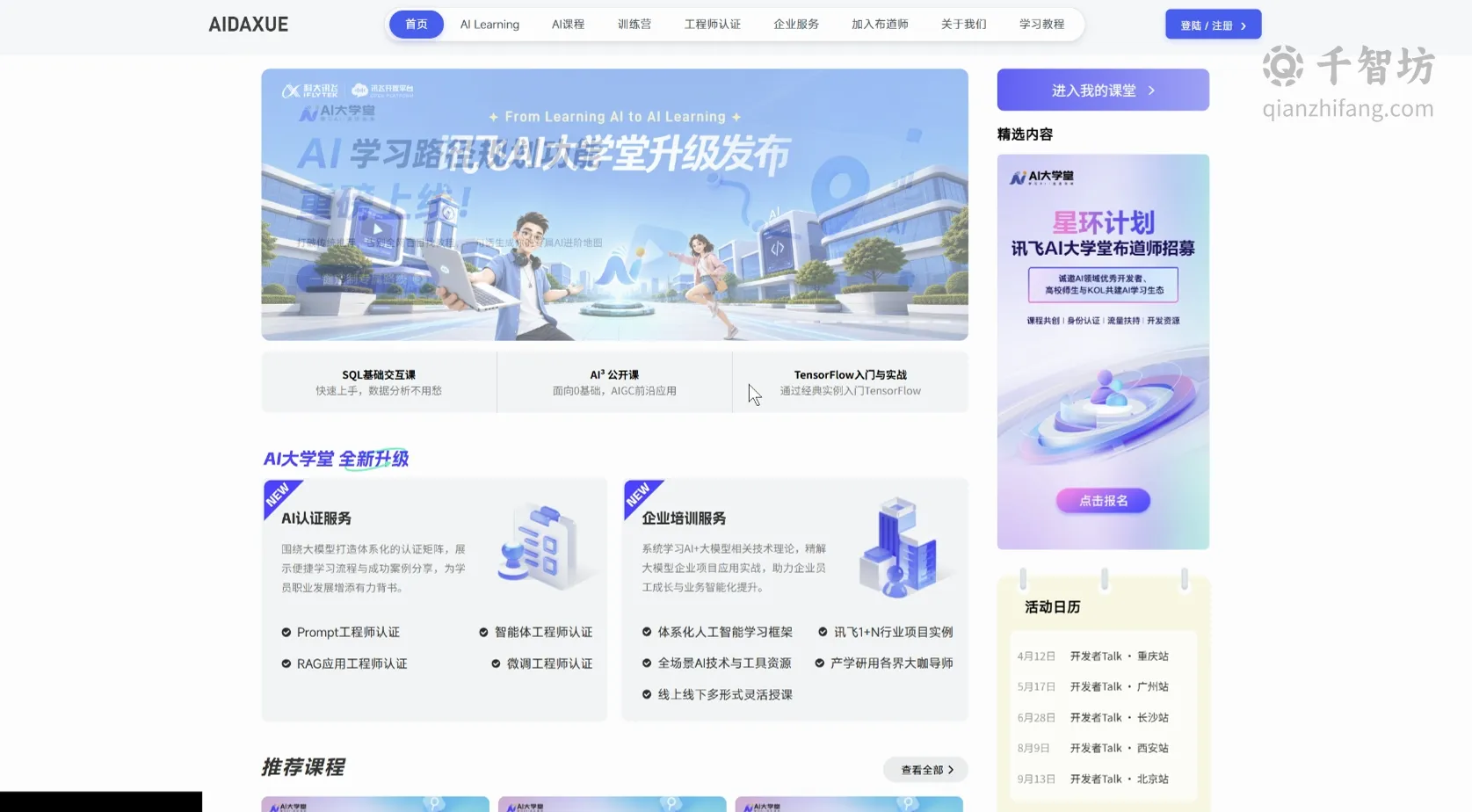
Task: Click 进入我的课堂 button
Action: (x=1103, y=91)
